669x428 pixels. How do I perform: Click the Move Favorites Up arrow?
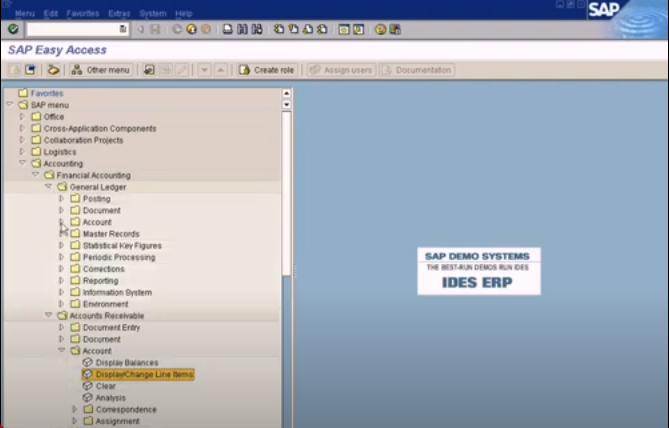pos(221,70)
